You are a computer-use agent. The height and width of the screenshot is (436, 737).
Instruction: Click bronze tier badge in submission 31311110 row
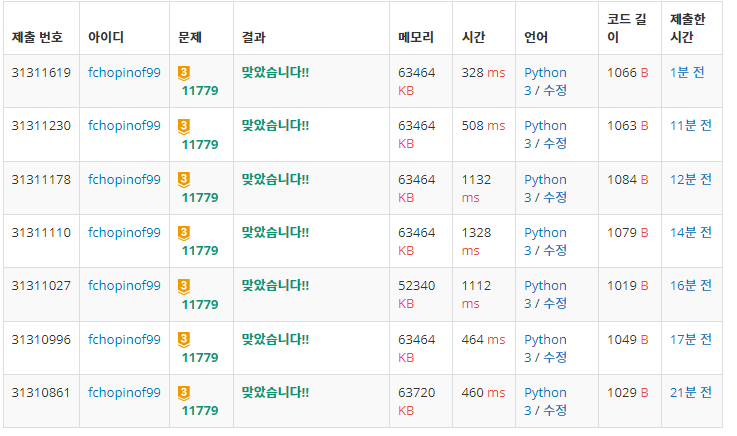pos(184,233)
